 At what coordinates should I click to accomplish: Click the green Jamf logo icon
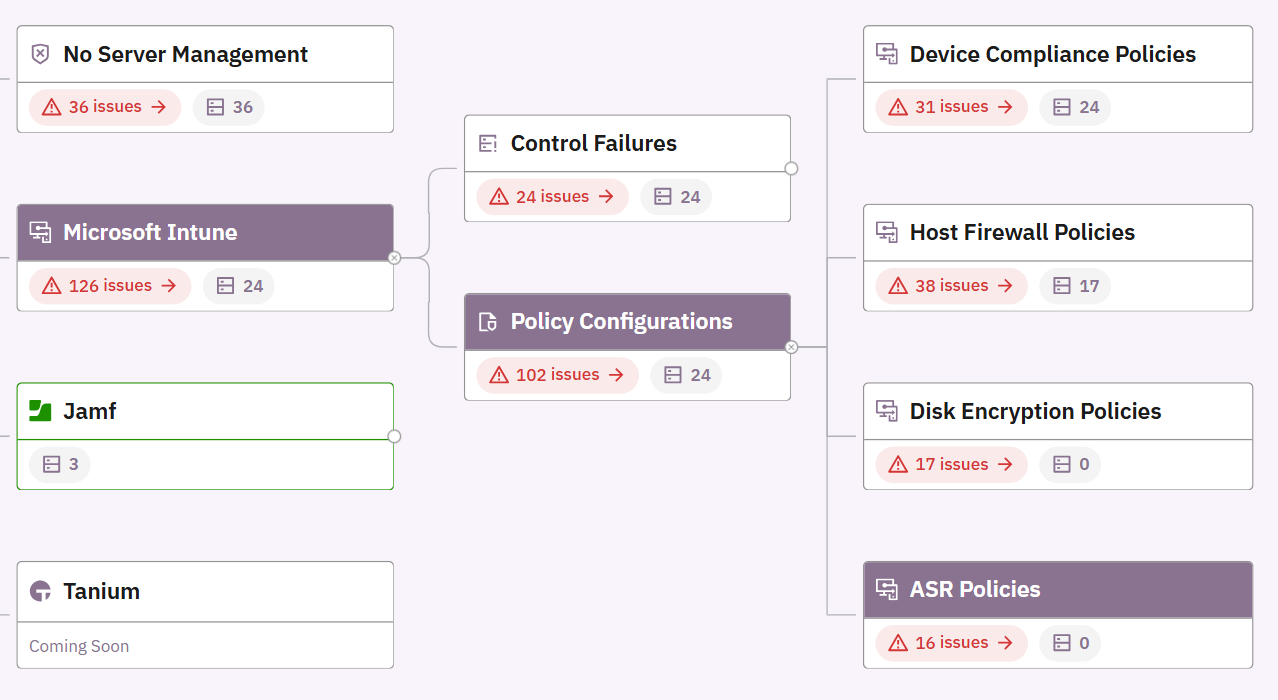pos(40,410)
